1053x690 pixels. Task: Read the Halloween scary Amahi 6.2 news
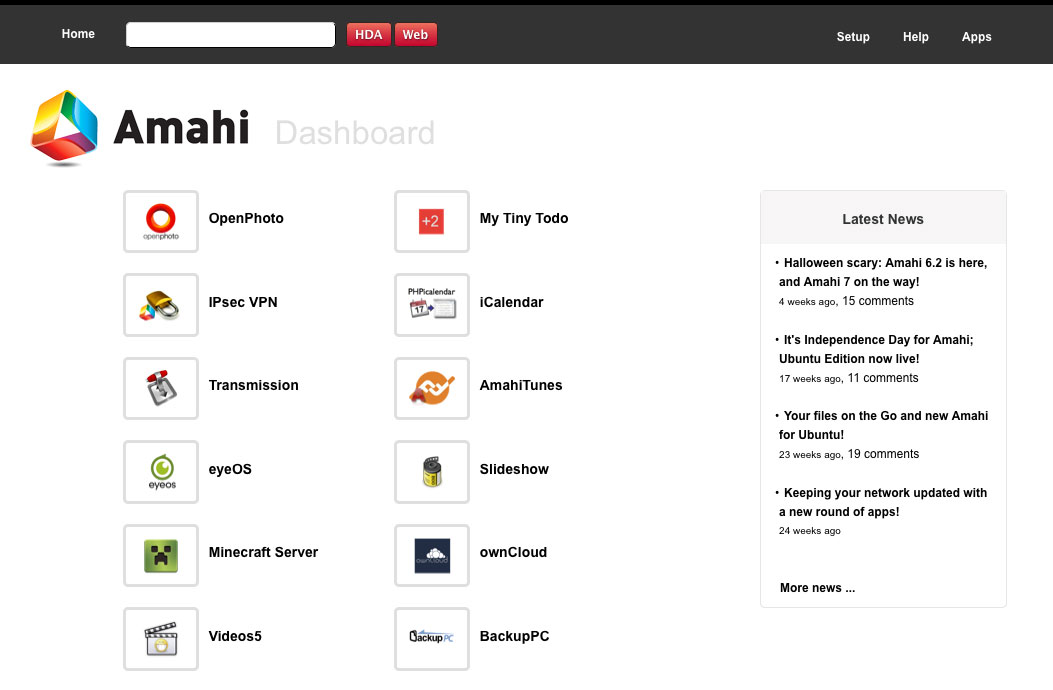coord(883,272)
